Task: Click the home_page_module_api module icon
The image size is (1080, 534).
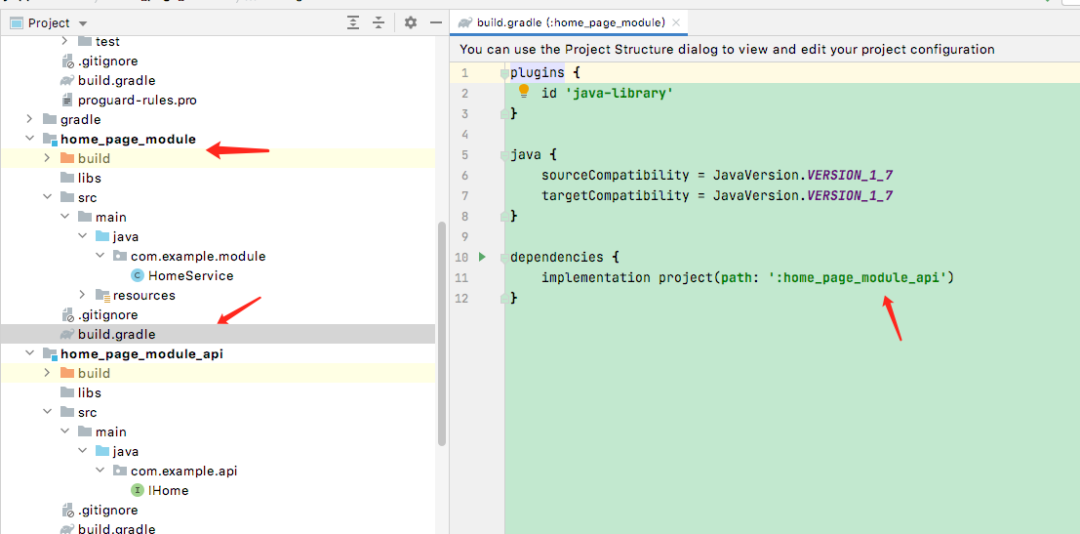Action: point(50,354)
